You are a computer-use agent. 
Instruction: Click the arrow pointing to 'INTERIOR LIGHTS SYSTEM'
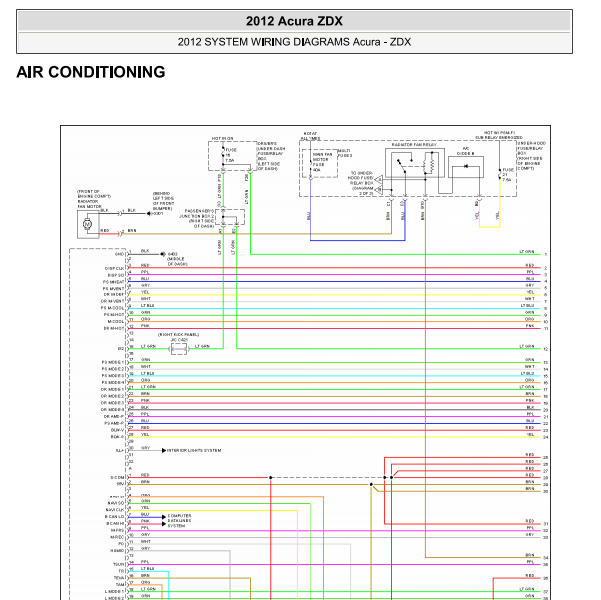[x=164, y=450]
